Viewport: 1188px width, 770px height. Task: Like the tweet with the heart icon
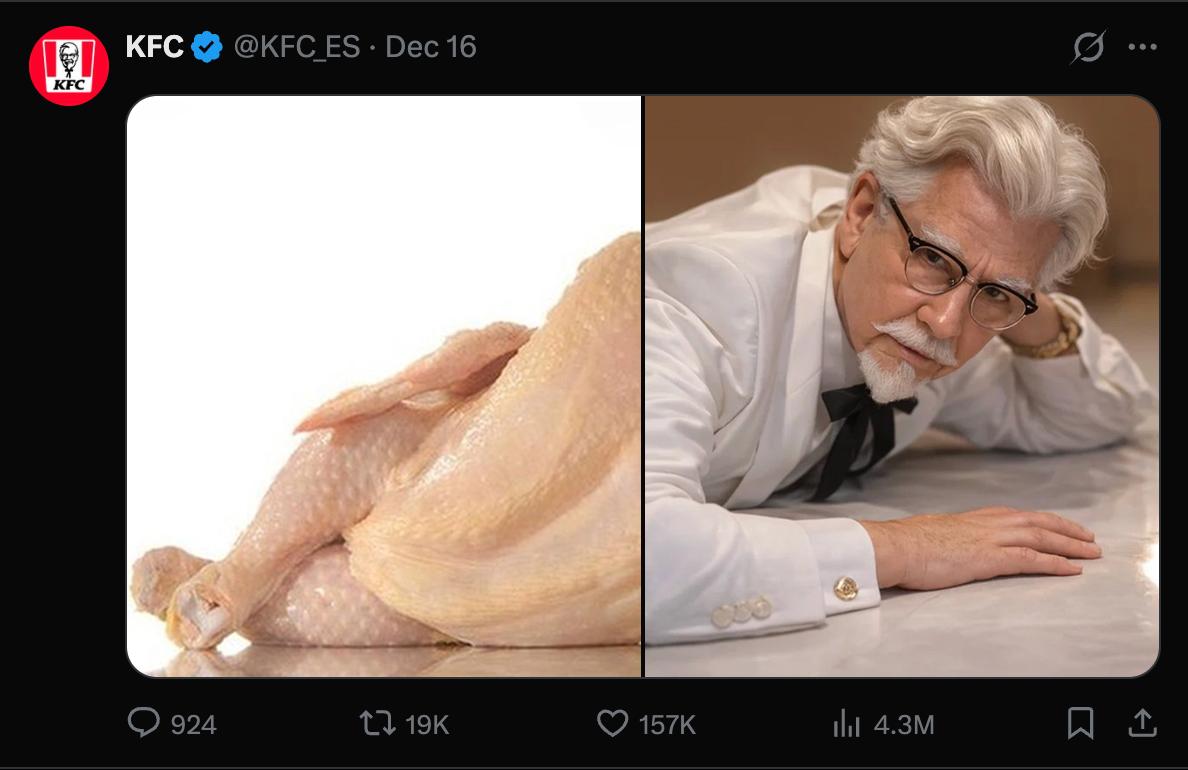tap(612, 723)
